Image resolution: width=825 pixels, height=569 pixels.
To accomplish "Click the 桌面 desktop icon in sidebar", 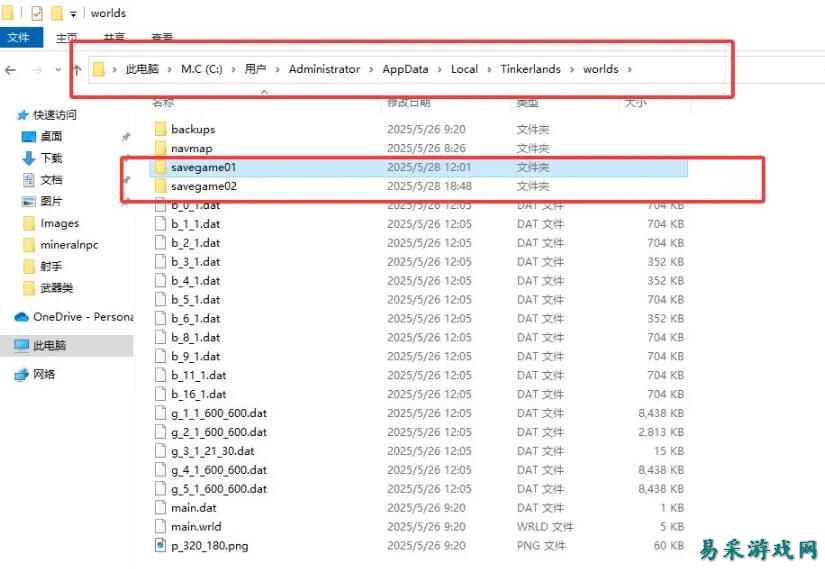I will [x=28, y=136].
